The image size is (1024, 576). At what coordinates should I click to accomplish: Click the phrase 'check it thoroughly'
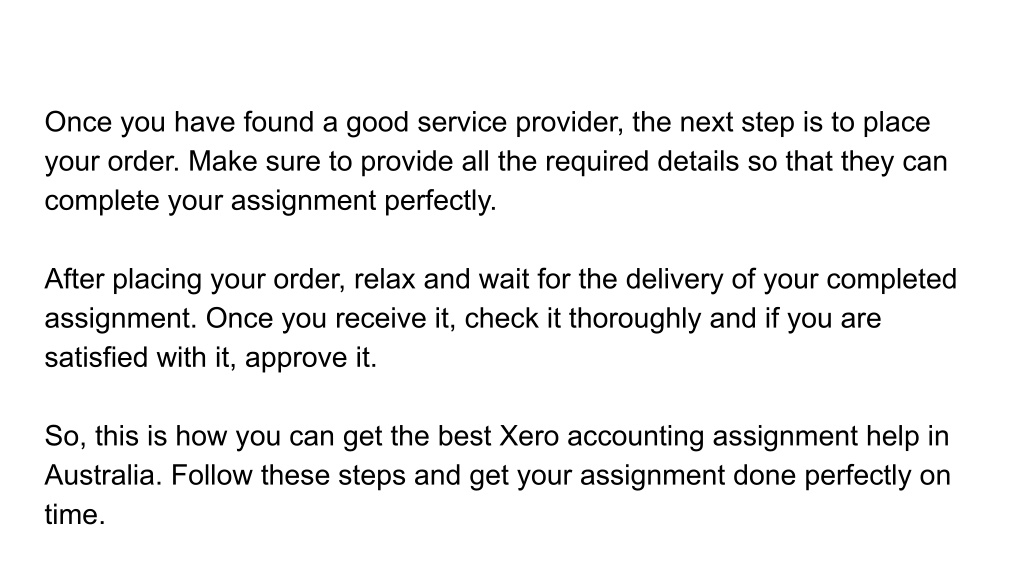(x=583, y=319)
